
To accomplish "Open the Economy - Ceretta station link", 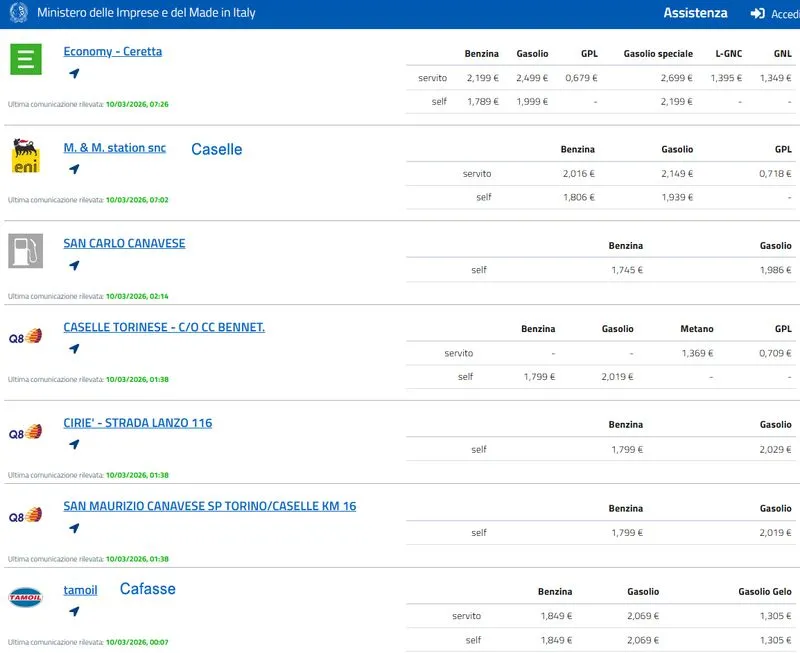I will [x=112, y=52].
